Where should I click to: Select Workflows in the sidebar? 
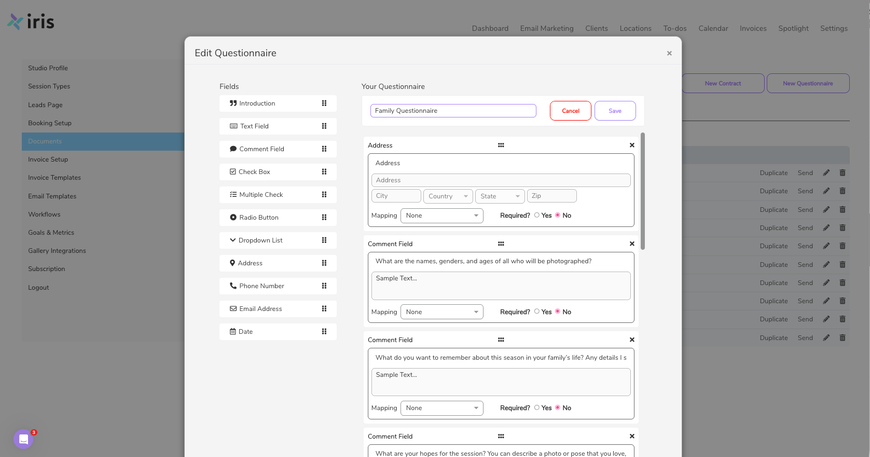[x=44, y=214]
